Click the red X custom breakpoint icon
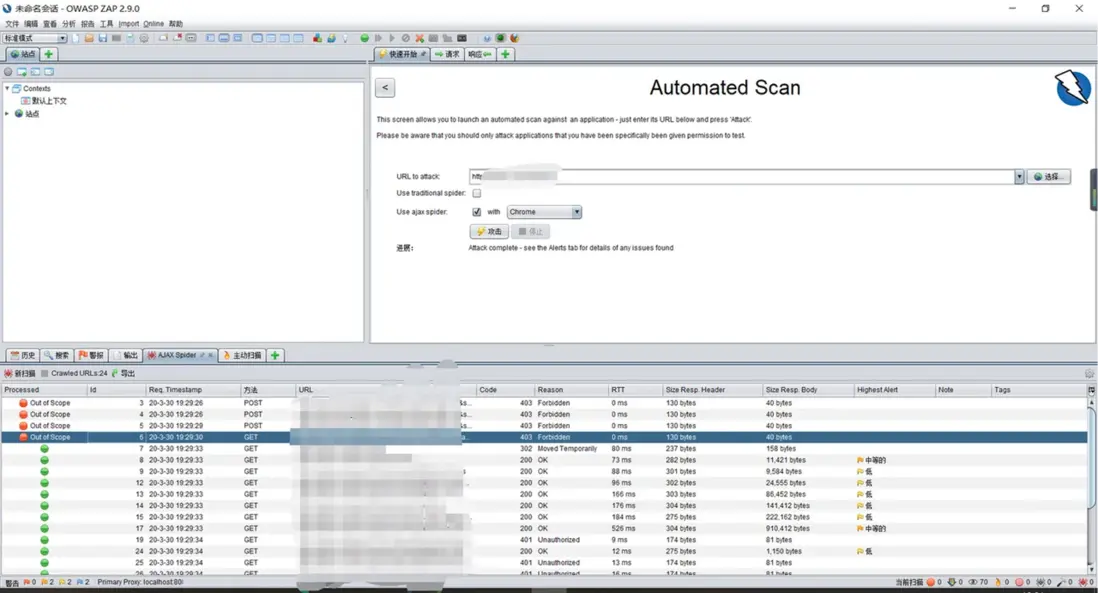This screenshot has width=1098, height=593. pyautogui.click(x=419, y=38)
